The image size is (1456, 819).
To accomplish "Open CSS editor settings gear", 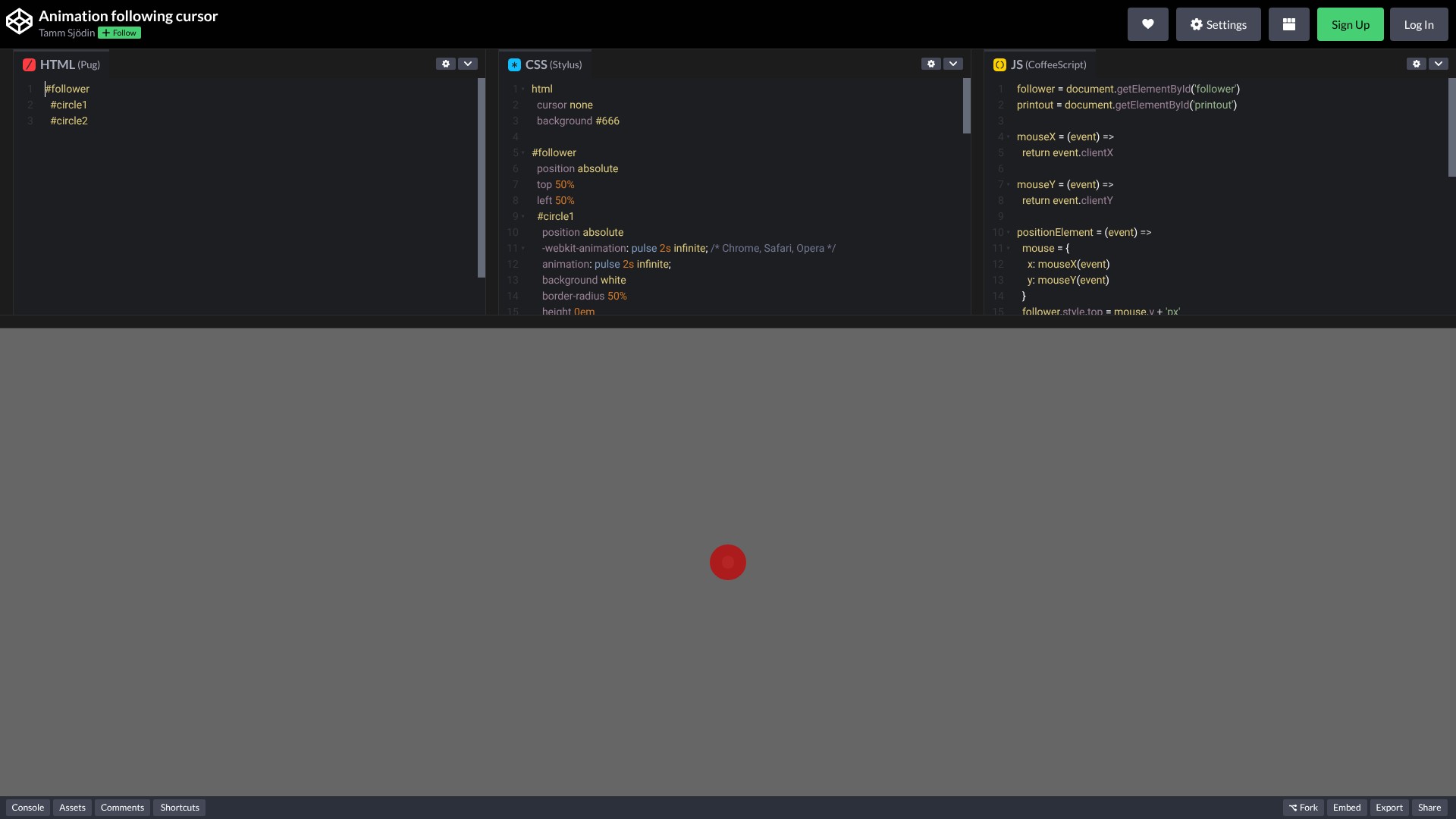I will (931, 64).
